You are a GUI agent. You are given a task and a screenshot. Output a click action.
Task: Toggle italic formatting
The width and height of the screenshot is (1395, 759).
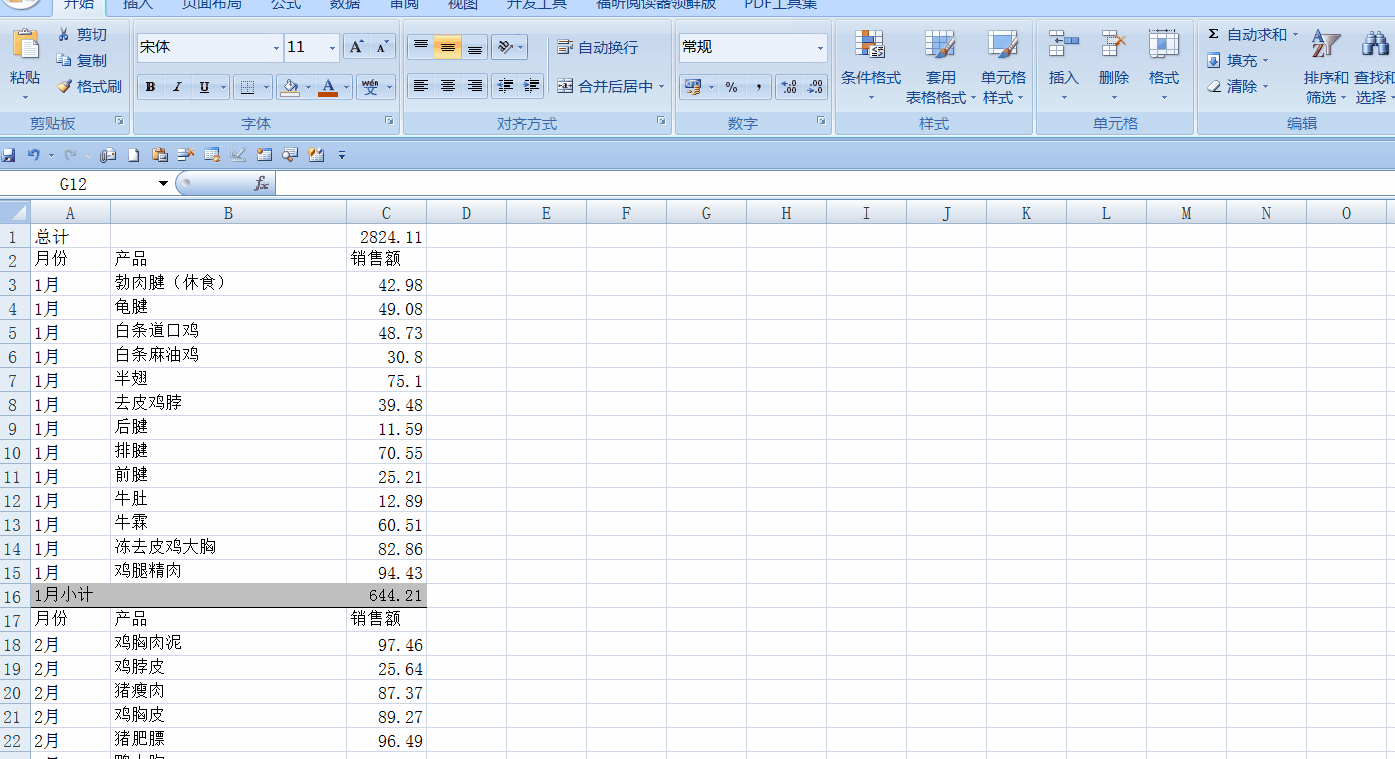(x=177, y=87)
